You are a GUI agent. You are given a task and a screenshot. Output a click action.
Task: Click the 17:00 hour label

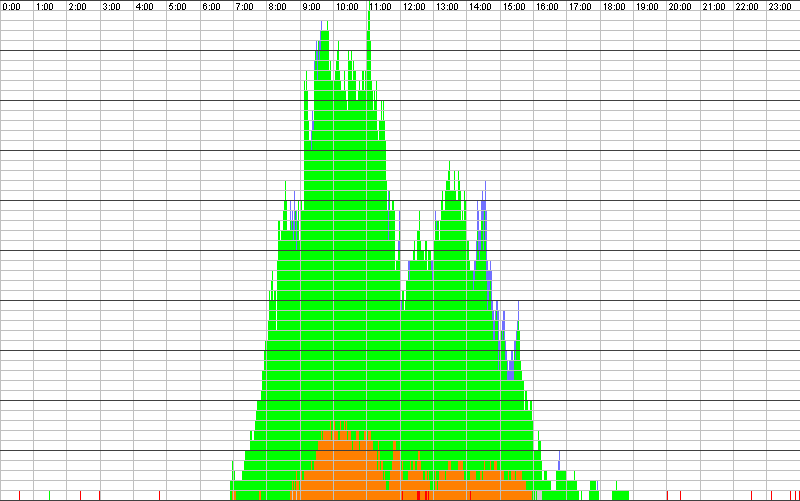pos(580,7)
